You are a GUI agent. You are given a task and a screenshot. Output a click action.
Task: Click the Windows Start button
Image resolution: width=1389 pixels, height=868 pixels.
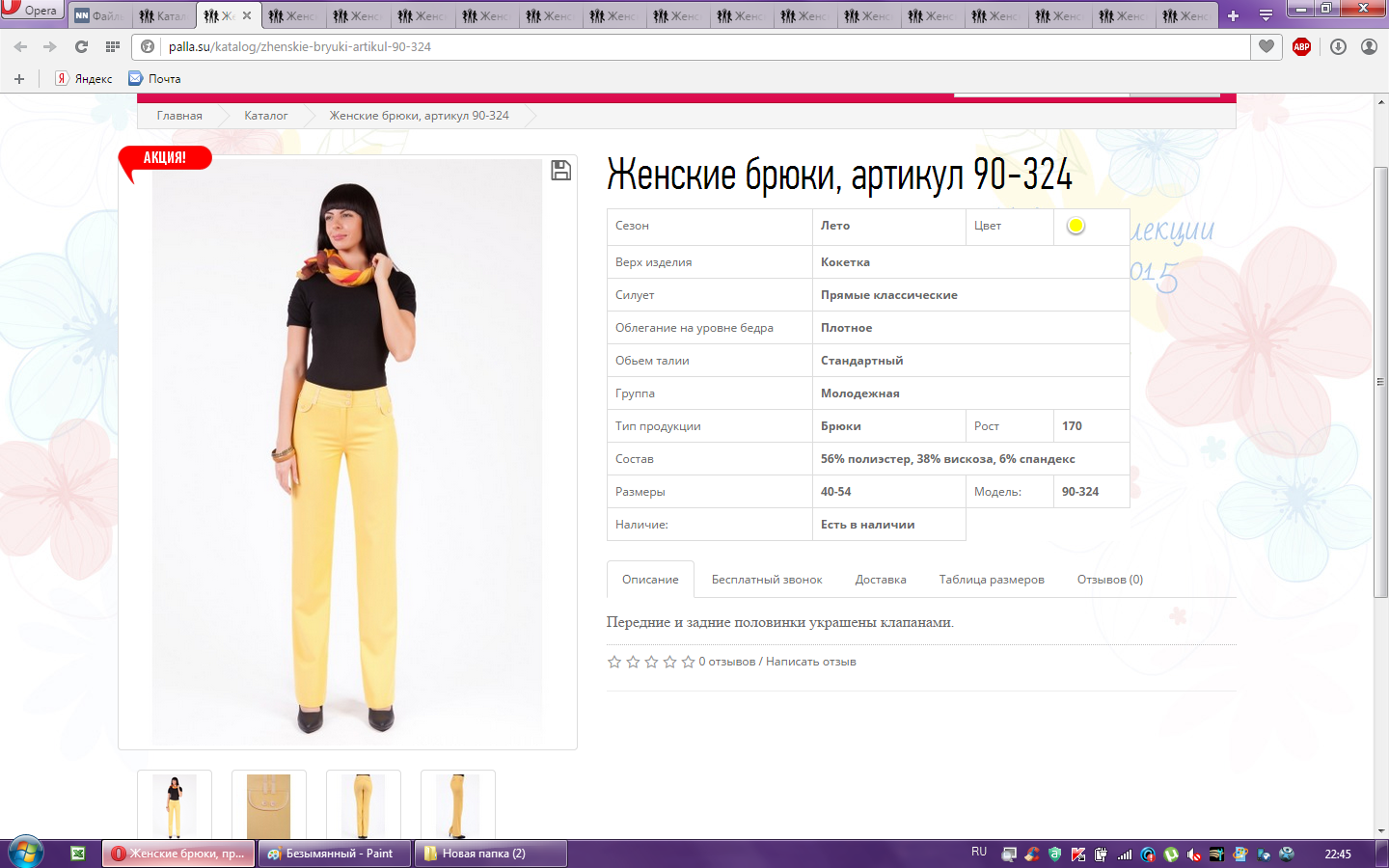pyautogui.click(x=26, y=853)
